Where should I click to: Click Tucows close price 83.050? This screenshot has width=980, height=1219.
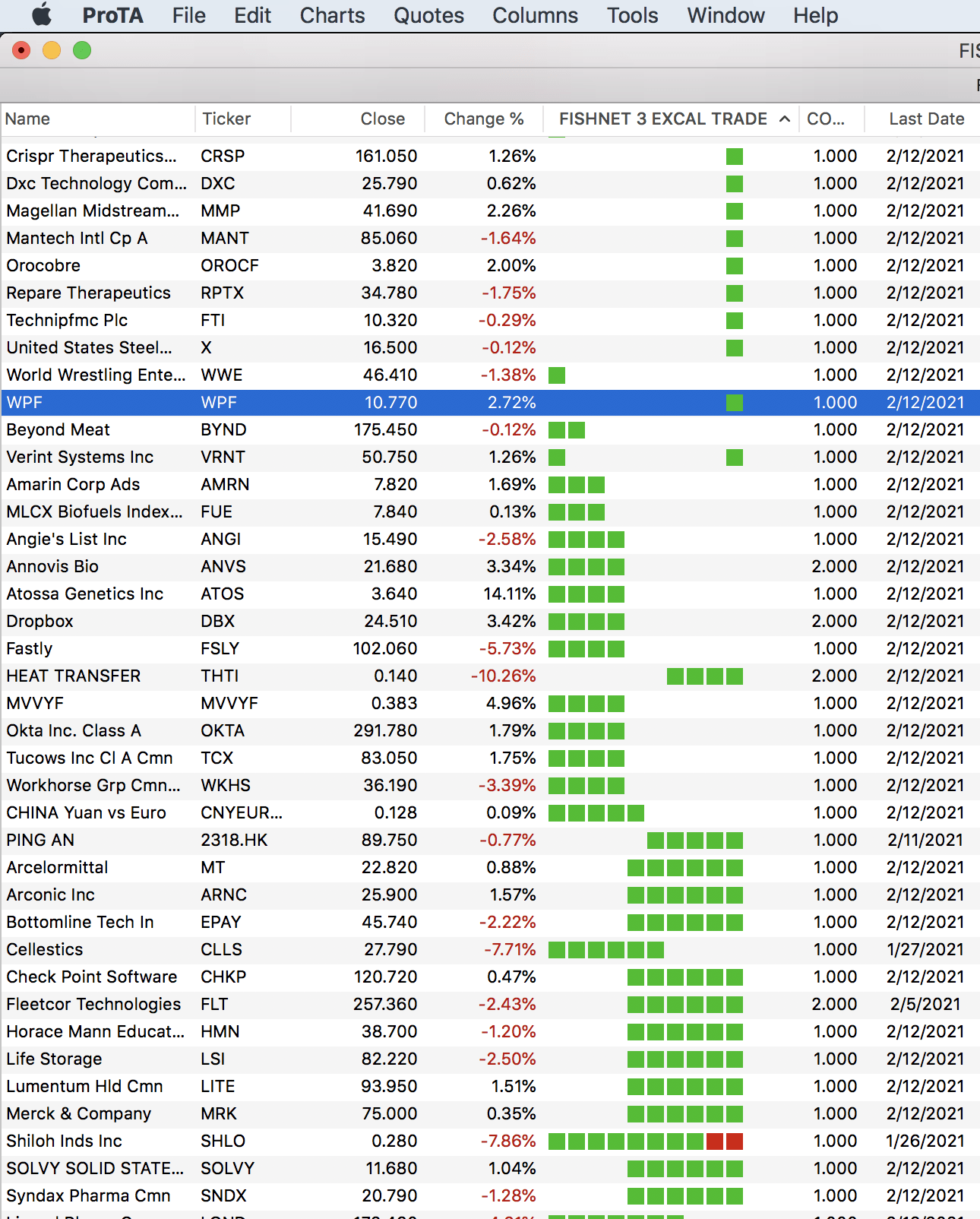[389, 758]
